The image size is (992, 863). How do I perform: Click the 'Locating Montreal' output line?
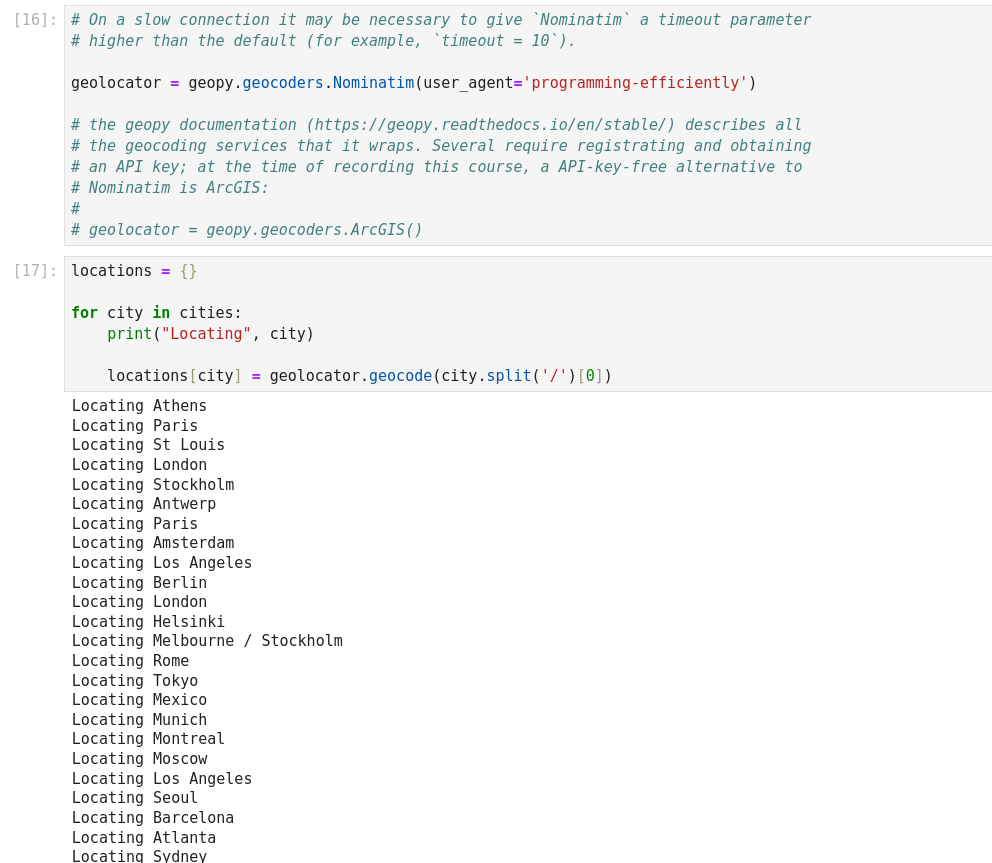click(x=148, y=739)
